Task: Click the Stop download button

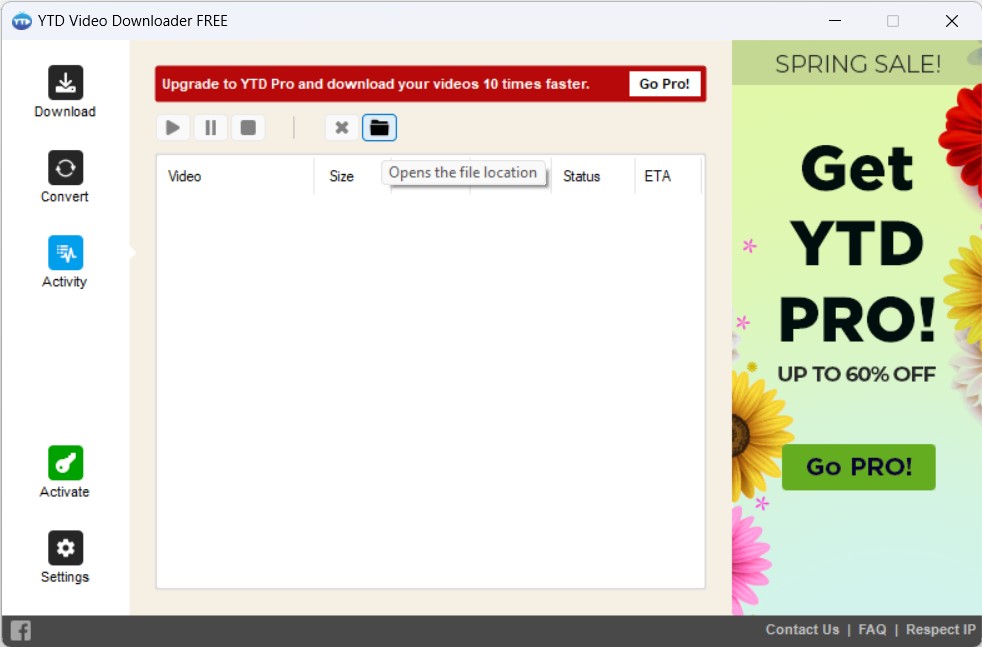Action: [248, 128]
